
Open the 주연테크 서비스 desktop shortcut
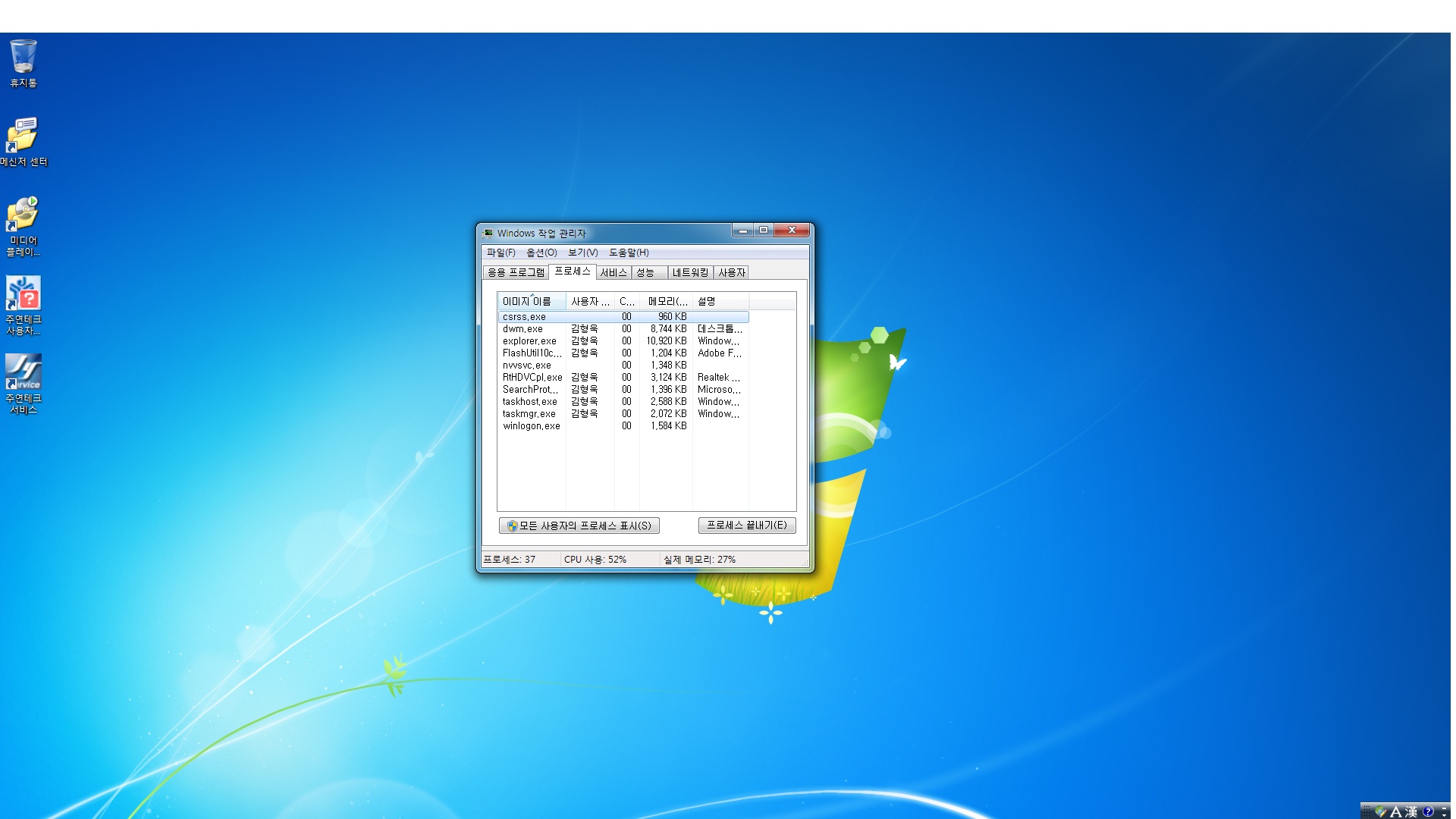pos(23,384)
